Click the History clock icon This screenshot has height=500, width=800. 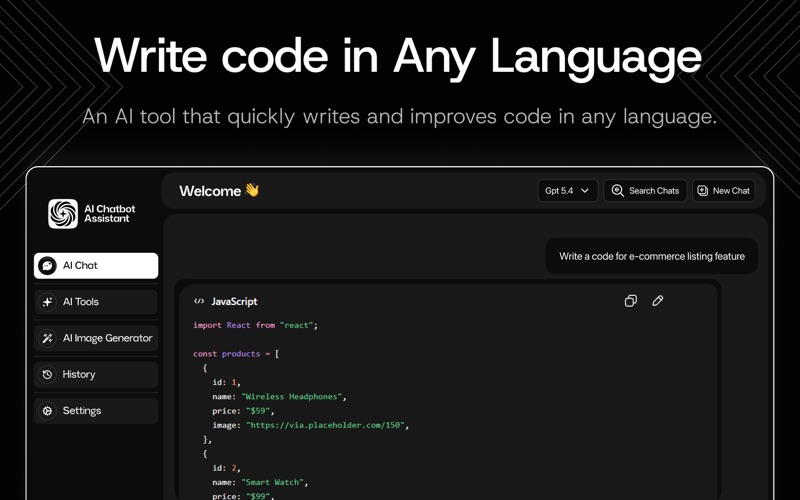tap(47, 374)
